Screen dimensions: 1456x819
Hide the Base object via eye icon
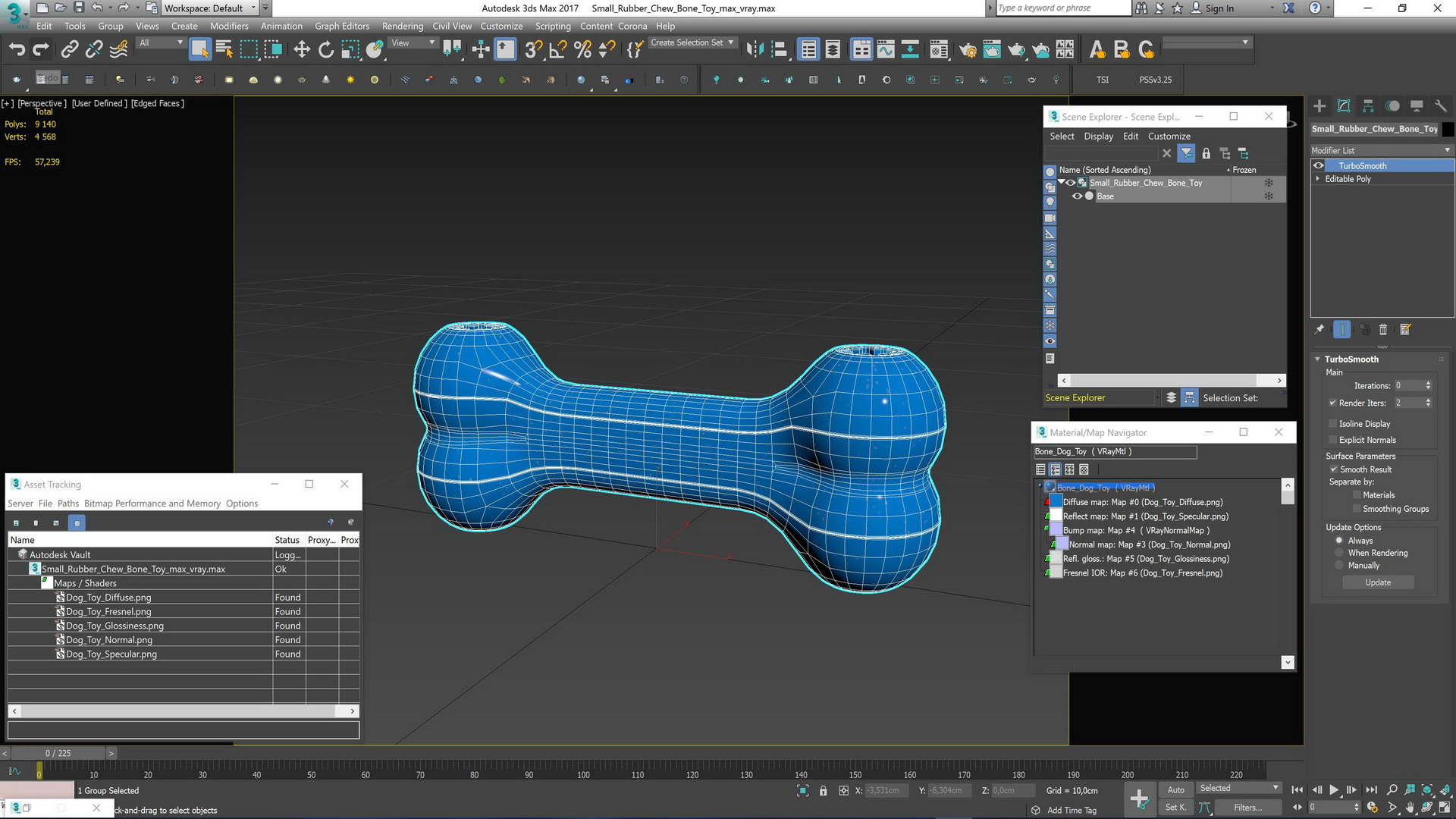tap(1077, 196)
